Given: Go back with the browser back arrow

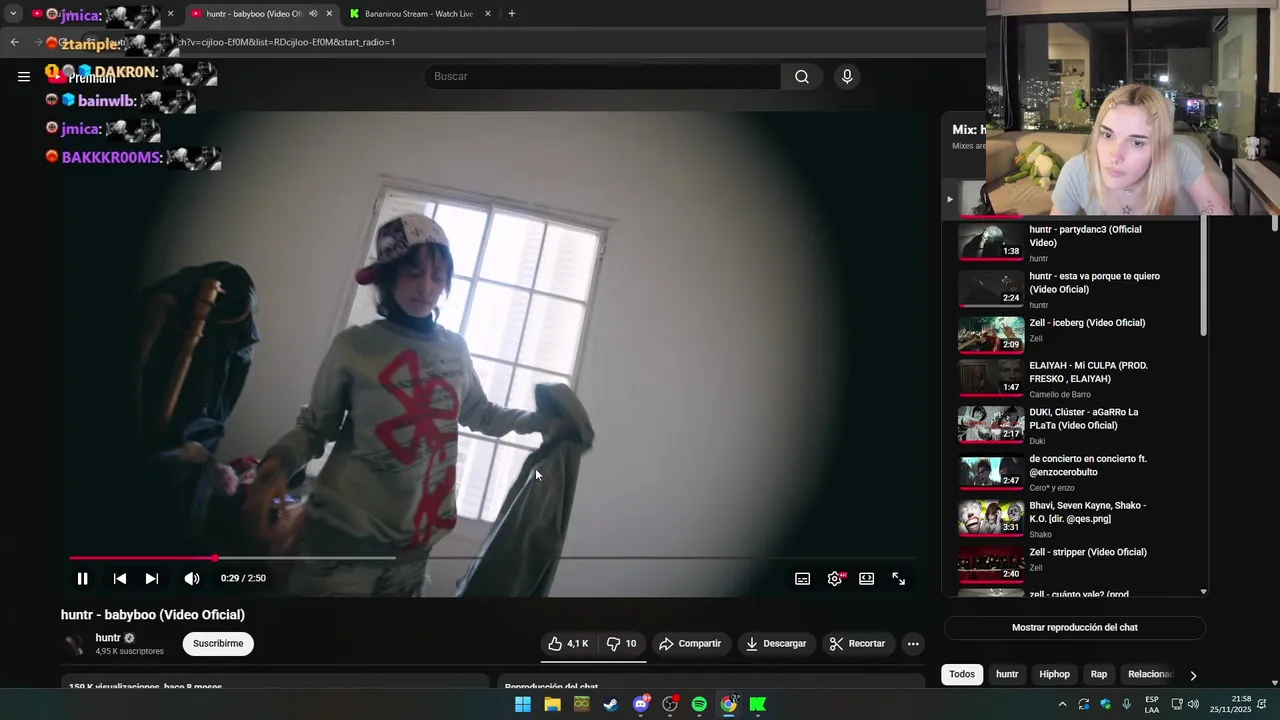Looking at the screenshot, I should pos(14,42).
